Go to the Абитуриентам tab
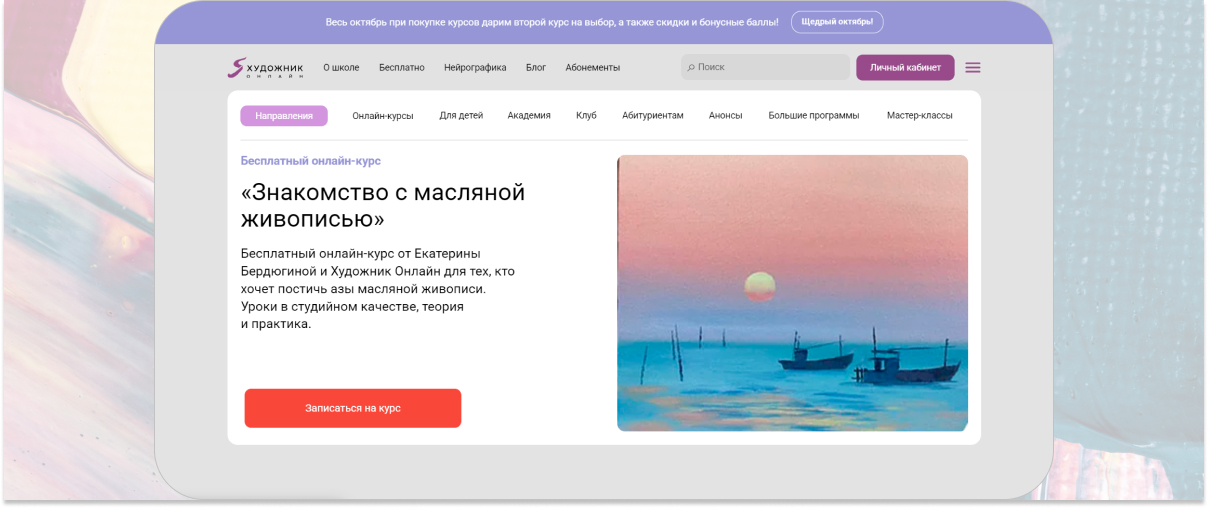The width and height of the screenshot is (1208, 508). click(652, 116)
